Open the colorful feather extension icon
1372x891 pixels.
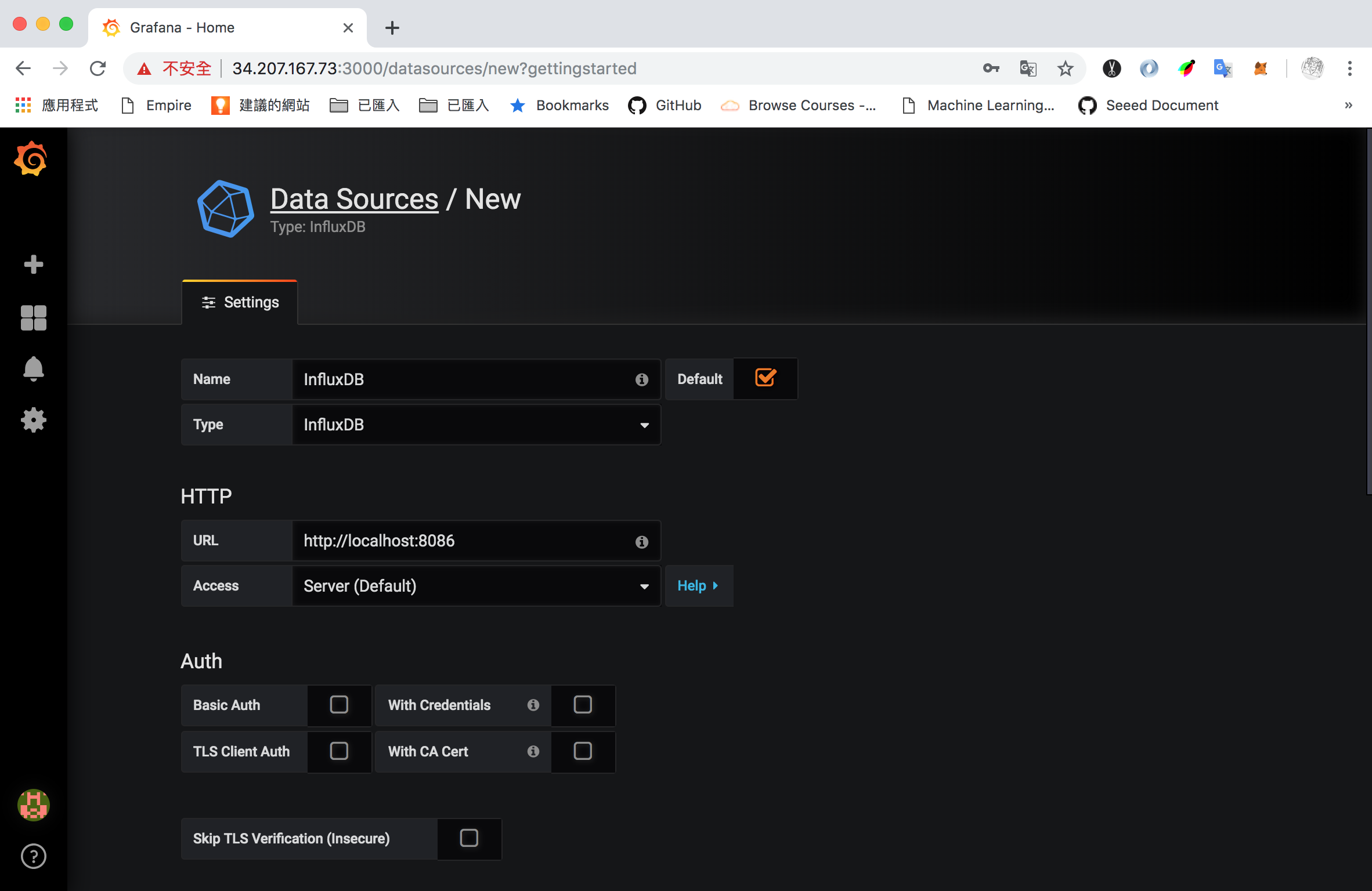[1186, 68]
